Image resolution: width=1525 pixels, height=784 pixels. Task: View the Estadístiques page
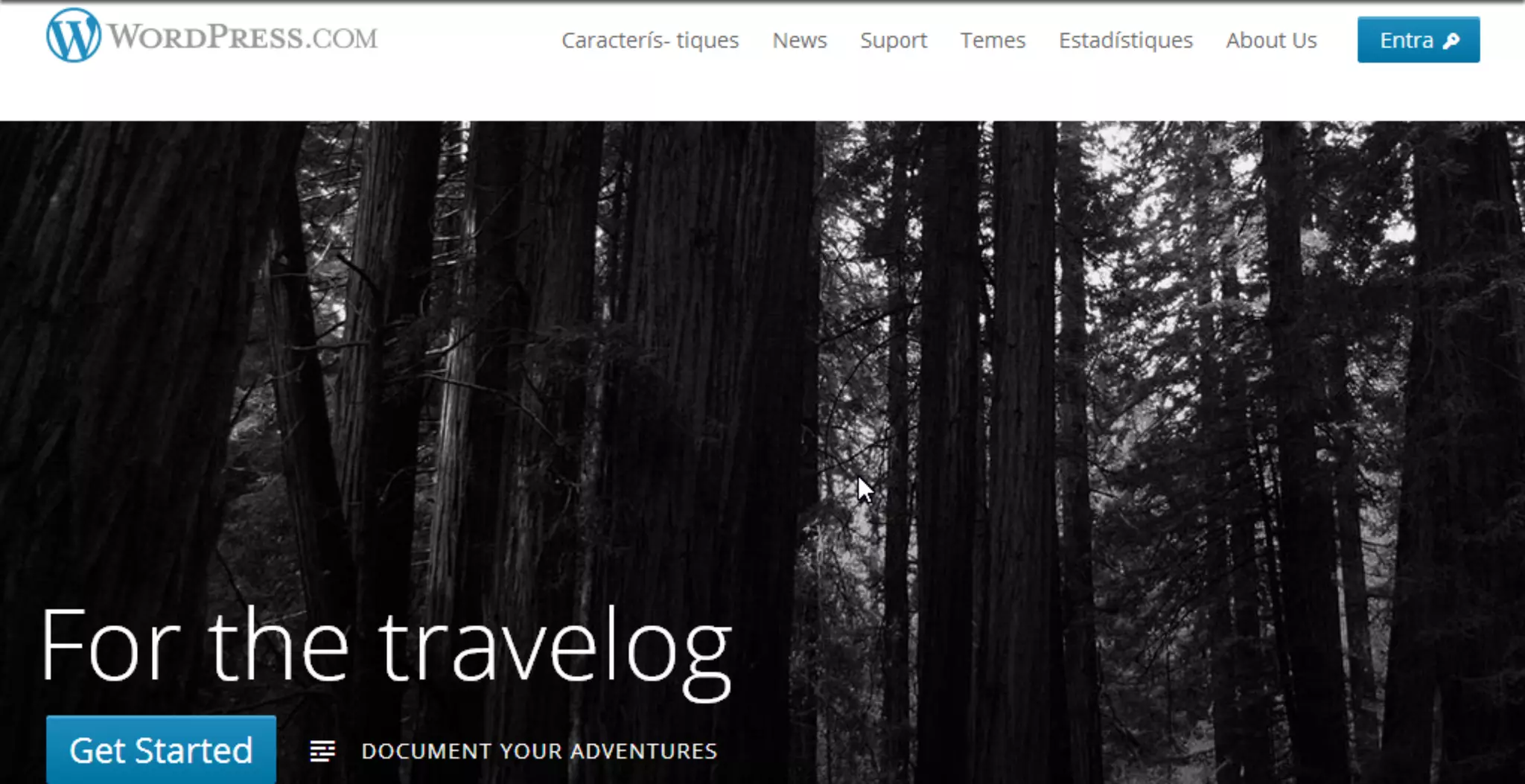1126,40
